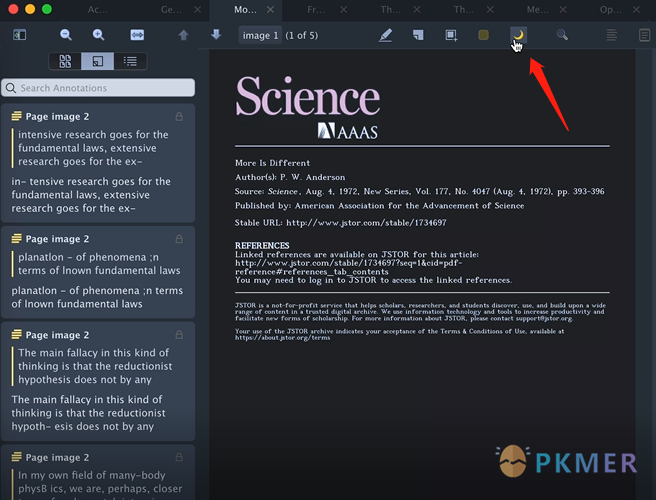The height and width of the screenshot is (500, 656).
Task: Toggle lock on 'intensive research' annotation
Action: [x=179, y=116]
